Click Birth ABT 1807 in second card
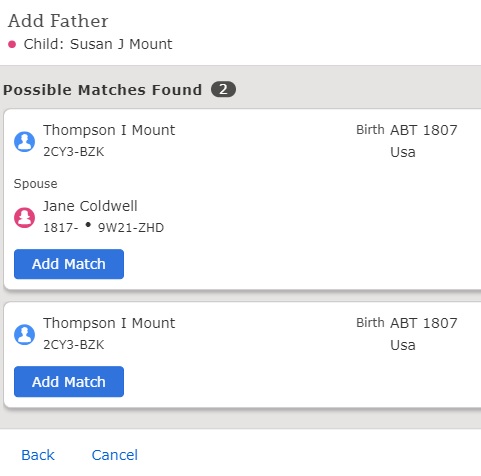Viewport: 481px width, 476px height. click(x=407, y=323)
